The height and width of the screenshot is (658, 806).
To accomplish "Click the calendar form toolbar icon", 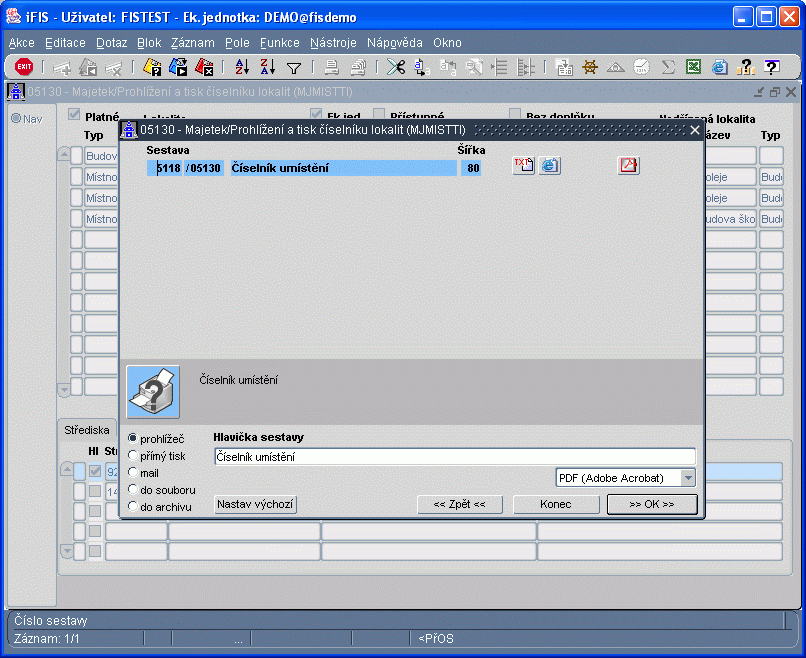I will [x=564, y=67].
